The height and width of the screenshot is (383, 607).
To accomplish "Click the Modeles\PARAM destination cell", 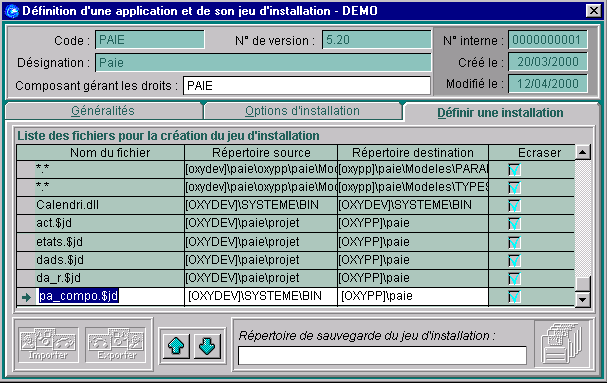I will (413, 169).
